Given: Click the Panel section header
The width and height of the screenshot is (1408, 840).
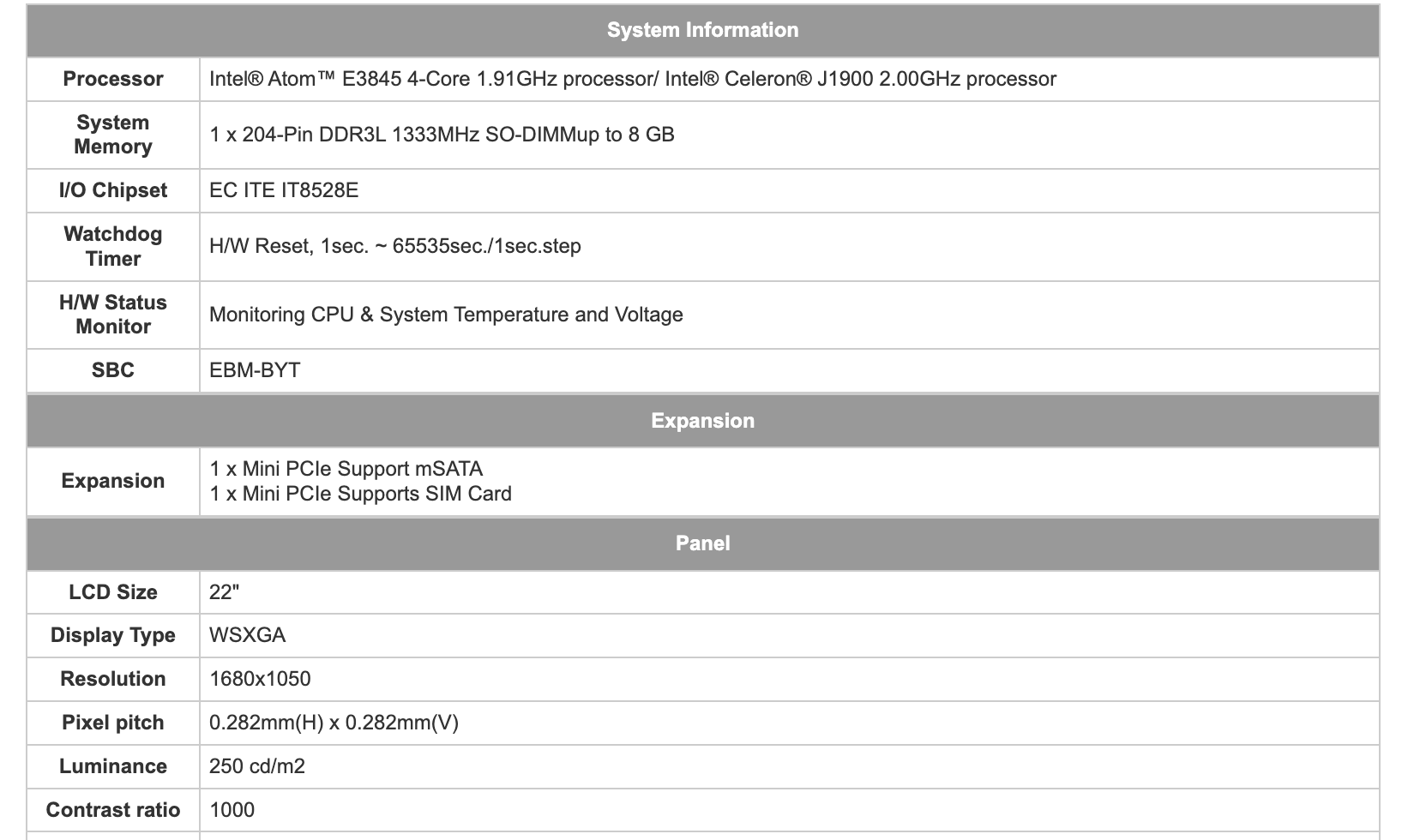Looking at the screenshot, I should point(702,543).
